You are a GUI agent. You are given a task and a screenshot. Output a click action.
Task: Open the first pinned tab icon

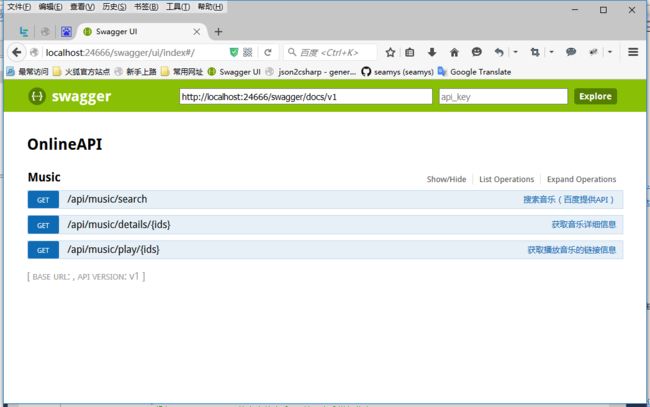click(24, 32)
